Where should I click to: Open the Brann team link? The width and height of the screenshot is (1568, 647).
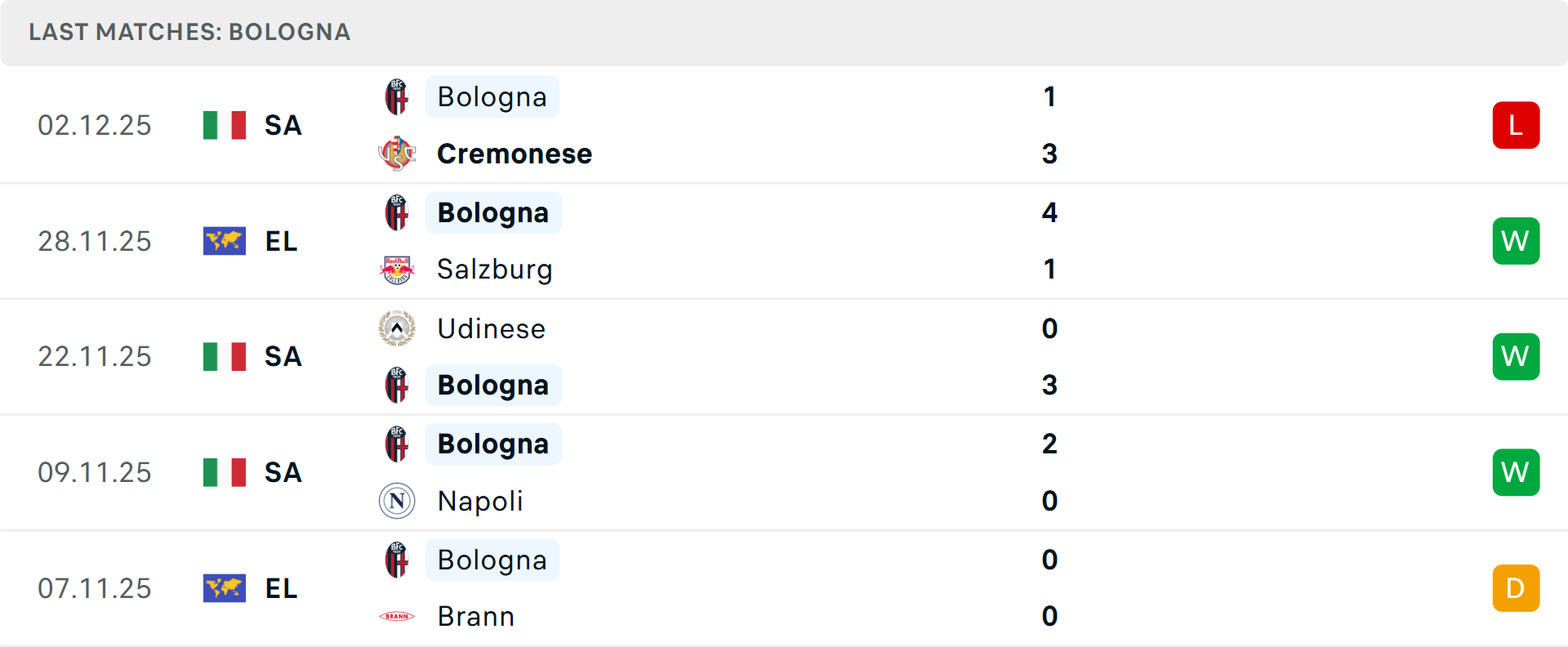(476, 616)
